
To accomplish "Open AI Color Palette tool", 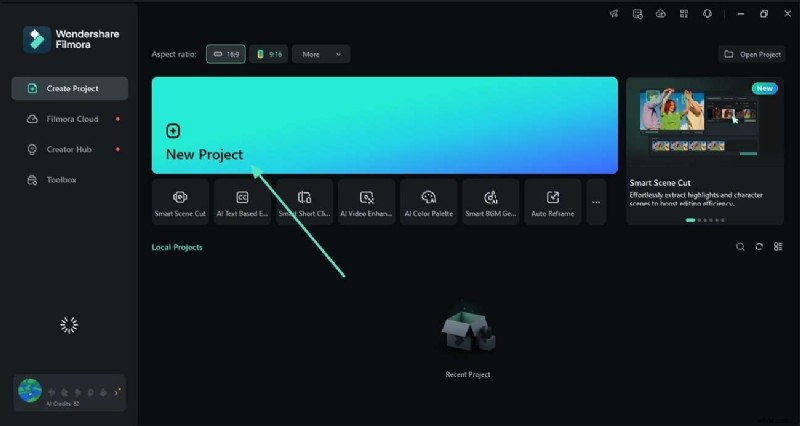I will (429, 202).
